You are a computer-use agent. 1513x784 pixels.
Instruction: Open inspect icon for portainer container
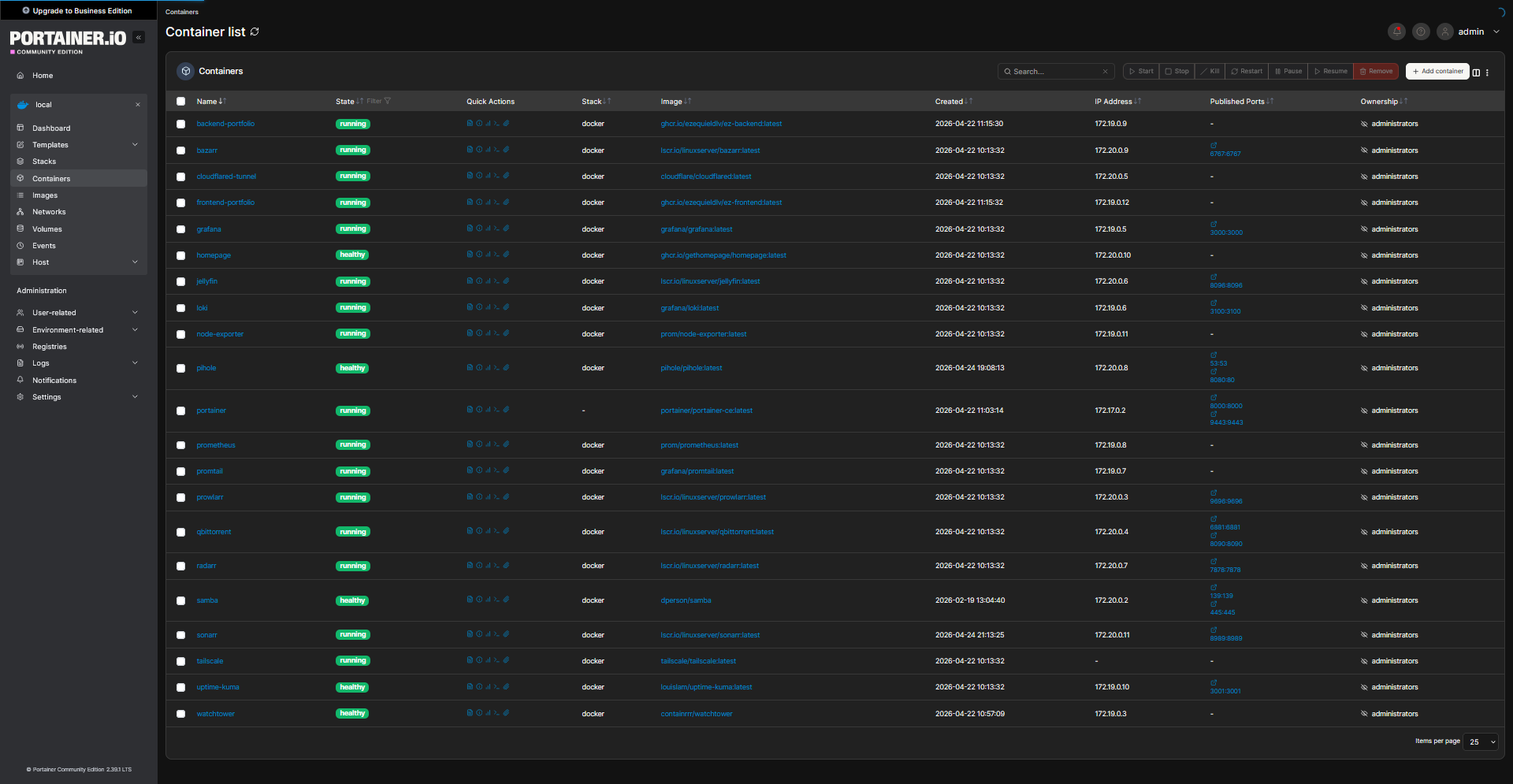479,410
